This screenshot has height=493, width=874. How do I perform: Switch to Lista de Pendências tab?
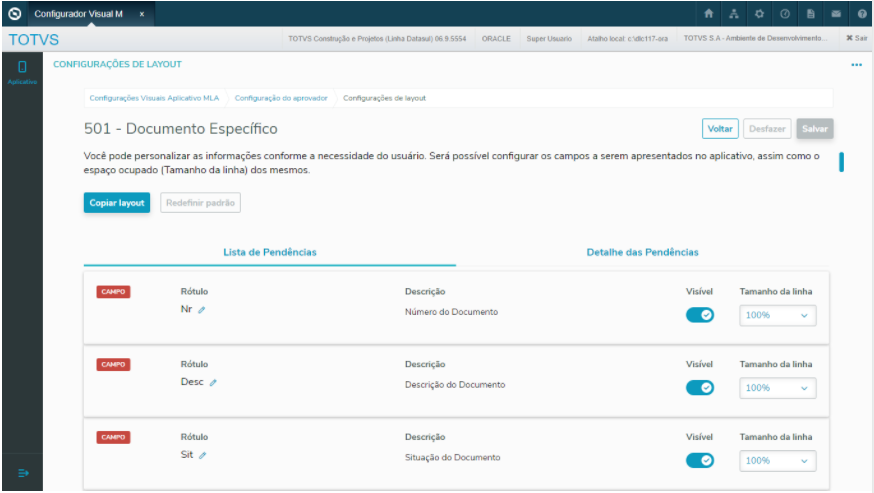(x=270, y=252)
